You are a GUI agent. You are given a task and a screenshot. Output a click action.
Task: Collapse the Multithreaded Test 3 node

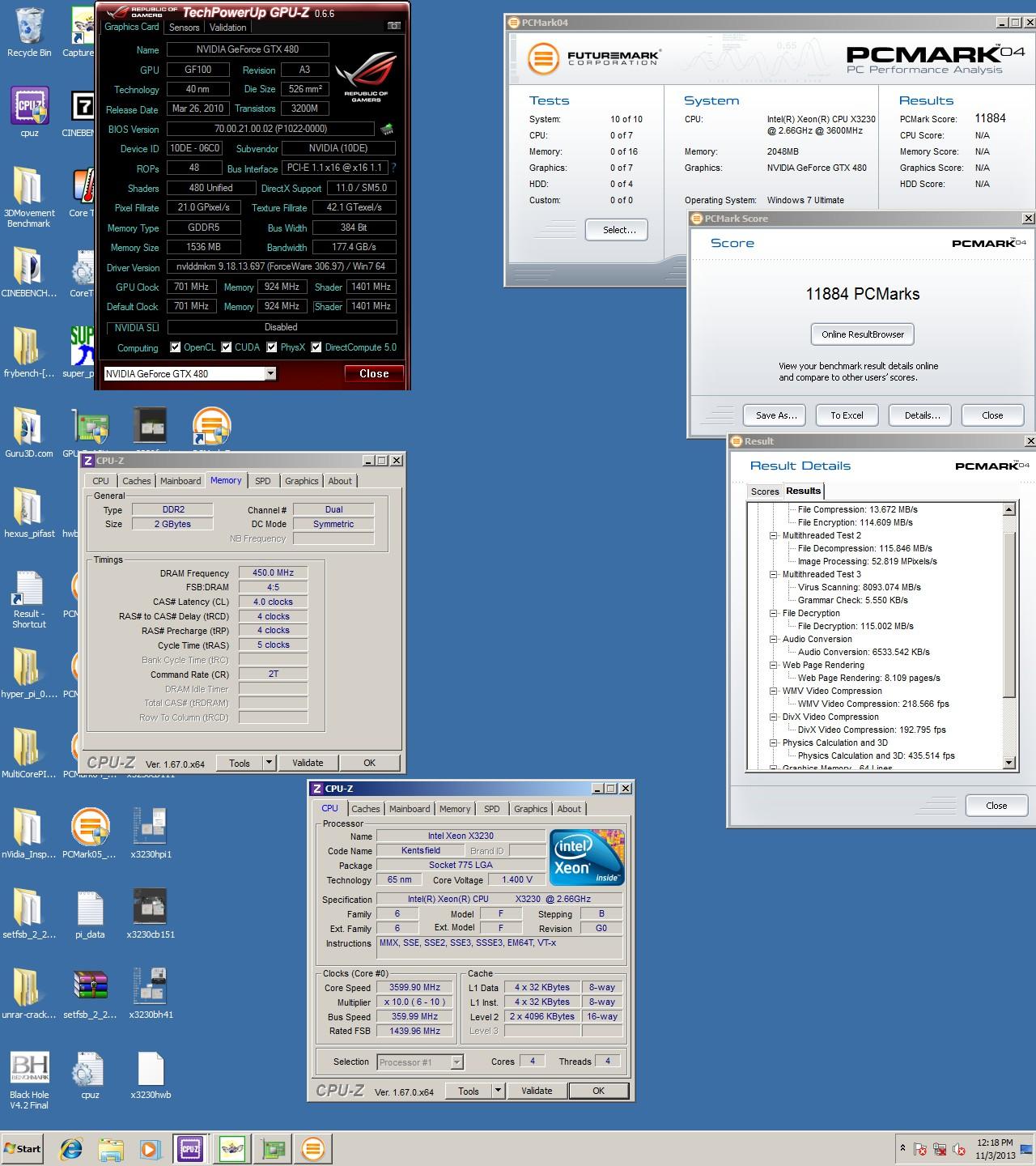pyautogui.click(x=774, y=574)
